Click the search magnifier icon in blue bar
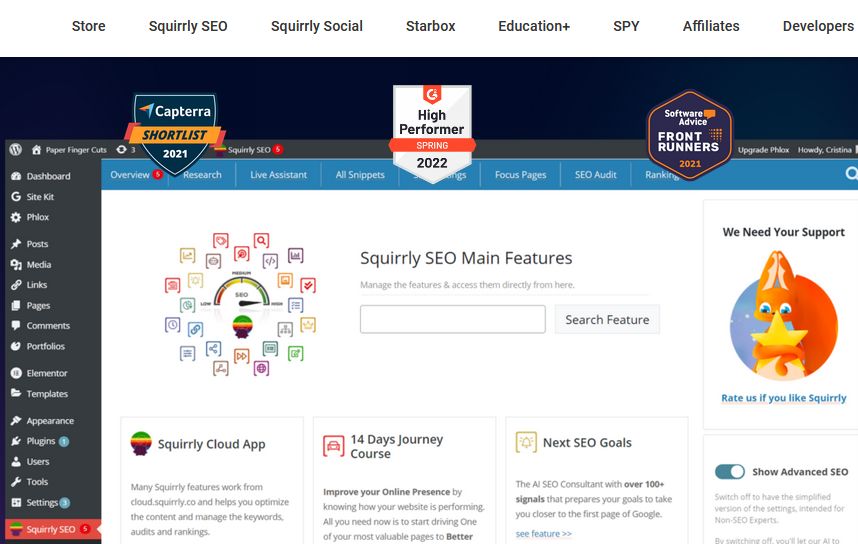858x544 pixels. [851, 173]
